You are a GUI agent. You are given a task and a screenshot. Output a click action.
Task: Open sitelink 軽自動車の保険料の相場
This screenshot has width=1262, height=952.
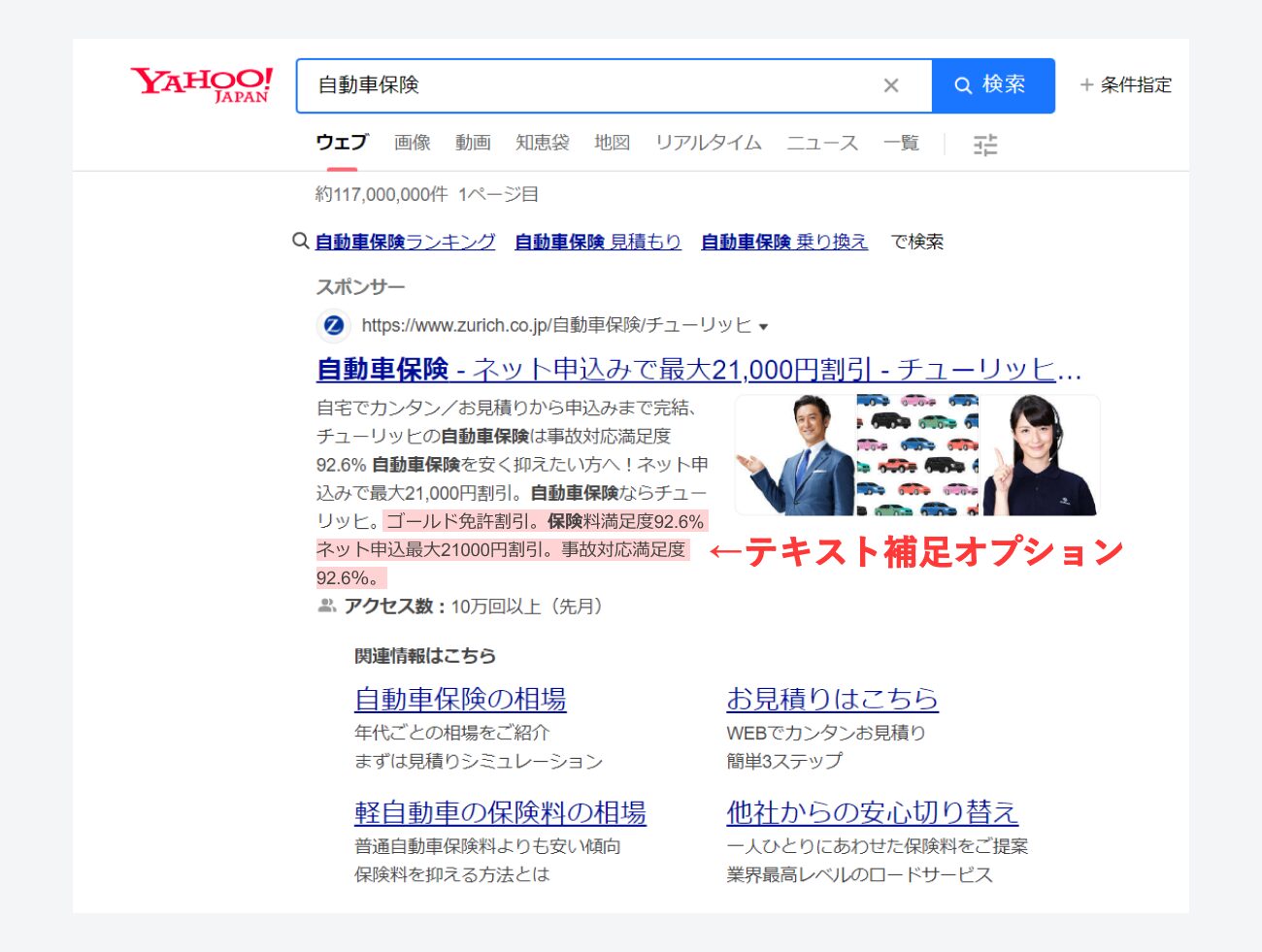[x=500, y=812]
